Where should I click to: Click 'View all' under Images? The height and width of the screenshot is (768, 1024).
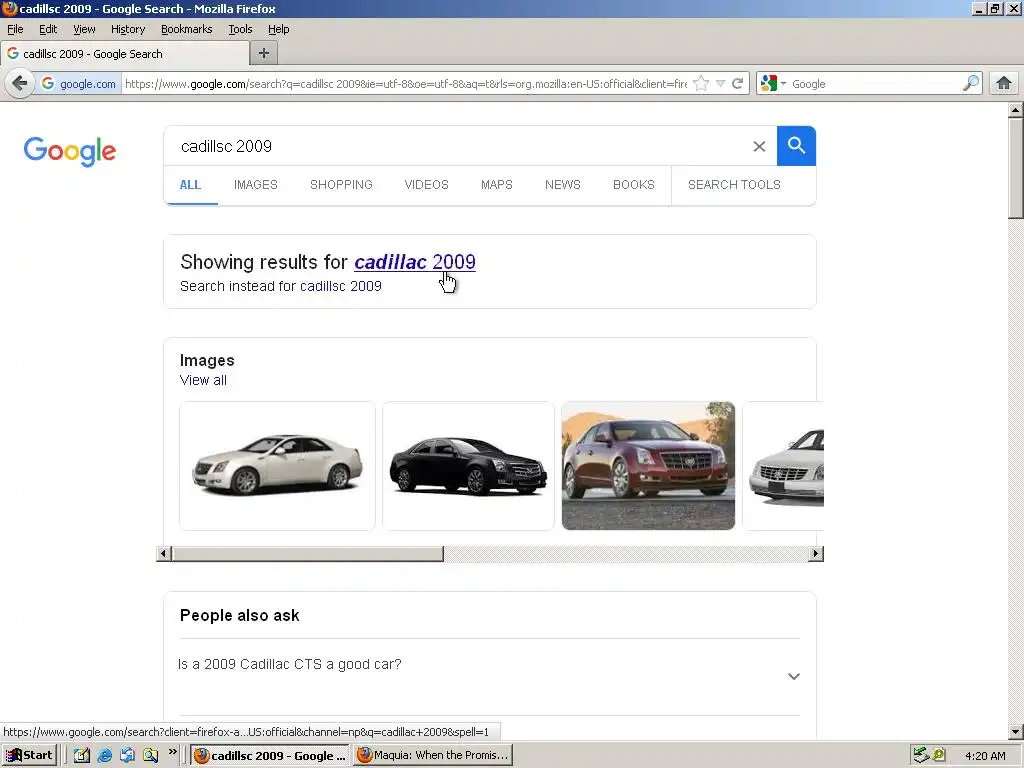coord(203,380)
